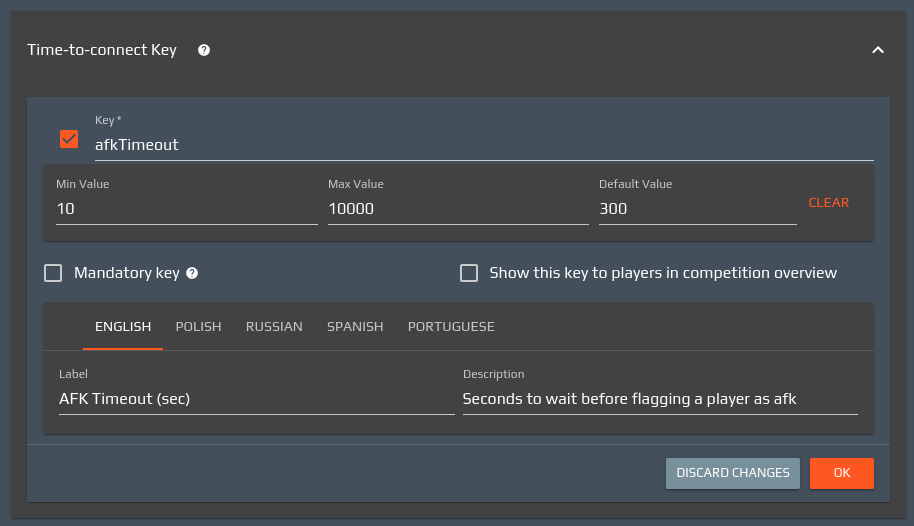The height and width of the screenshot is (526, 914).
Task: Select the Portuguese language tab
Action: pos(451,327)
